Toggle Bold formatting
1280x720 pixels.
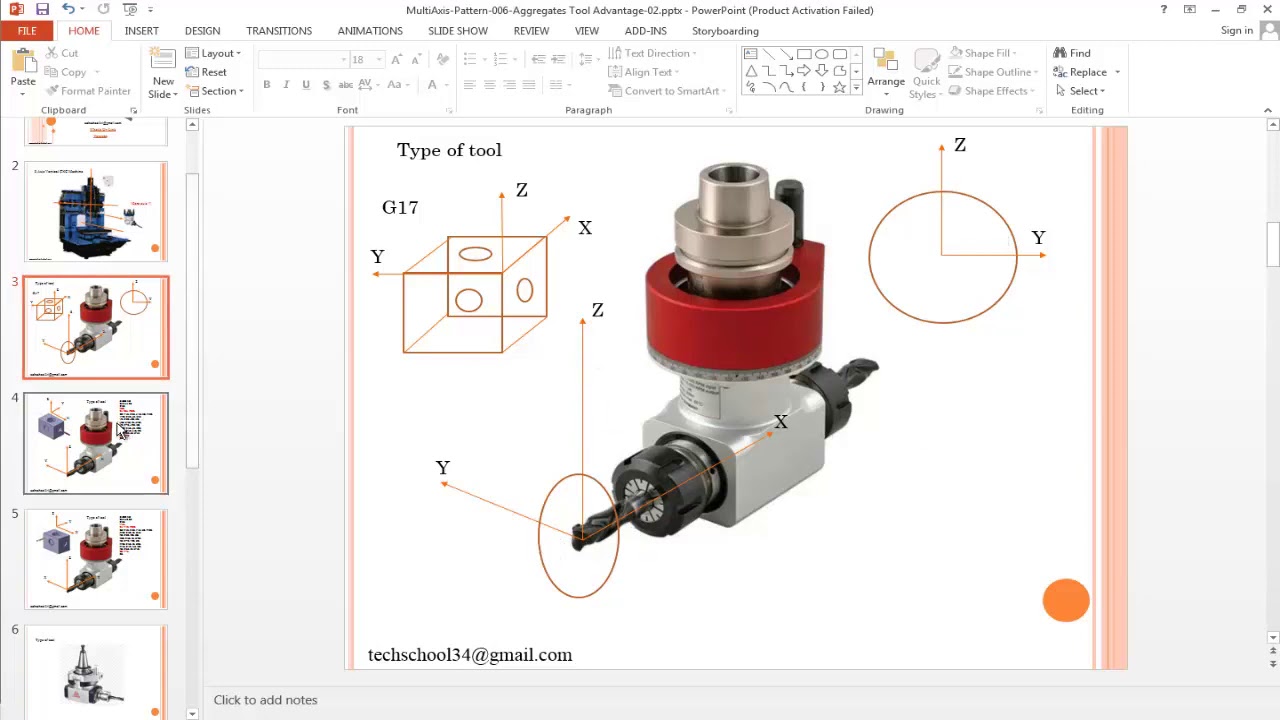point(267,85)
